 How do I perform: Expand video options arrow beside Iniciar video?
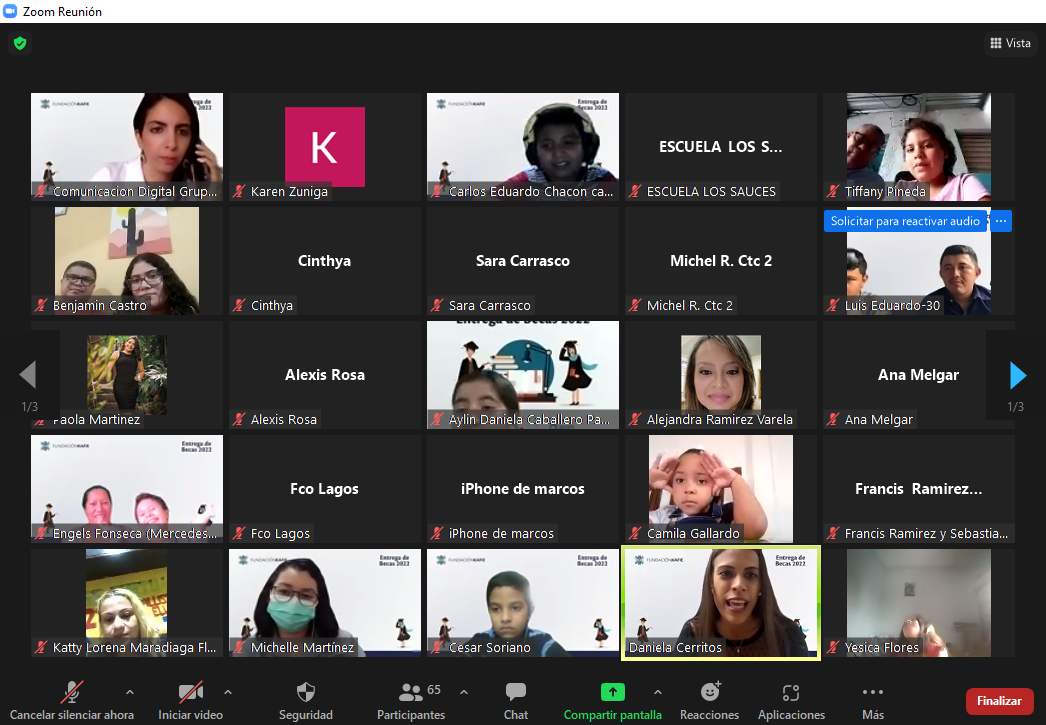coord(228,692)
